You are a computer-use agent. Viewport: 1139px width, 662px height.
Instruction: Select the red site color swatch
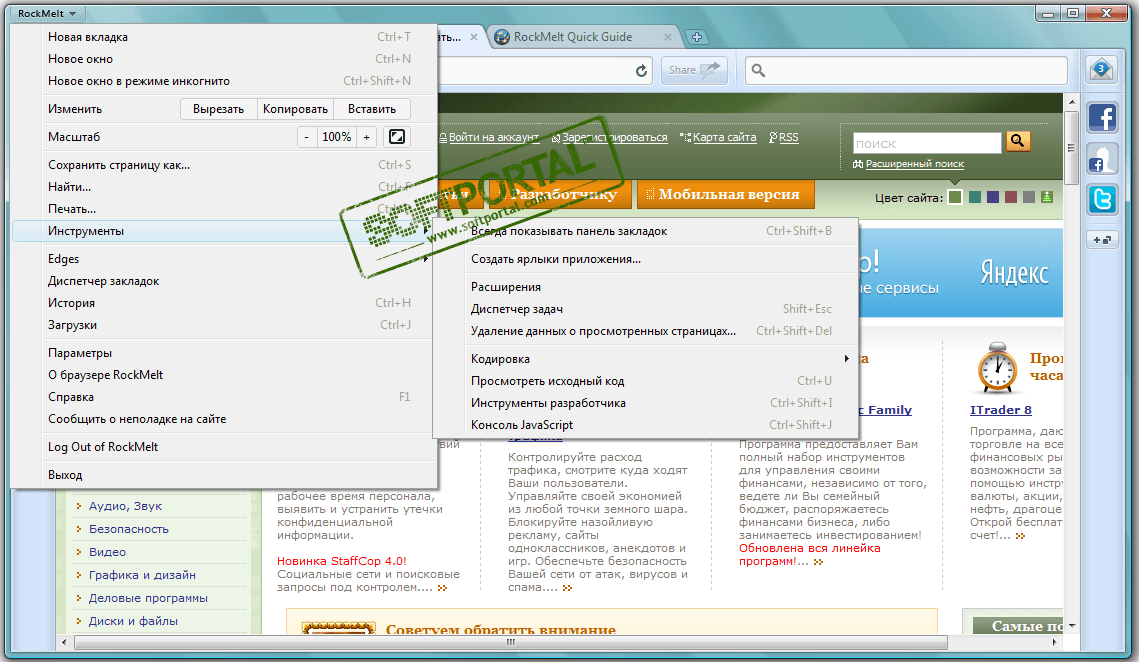pyautogui.click(x=1010, y=197)
